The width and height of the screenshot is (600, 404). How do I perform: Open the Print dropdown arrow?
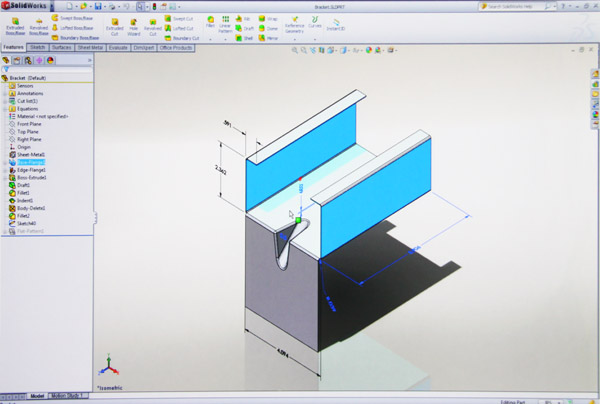(119, 7)
